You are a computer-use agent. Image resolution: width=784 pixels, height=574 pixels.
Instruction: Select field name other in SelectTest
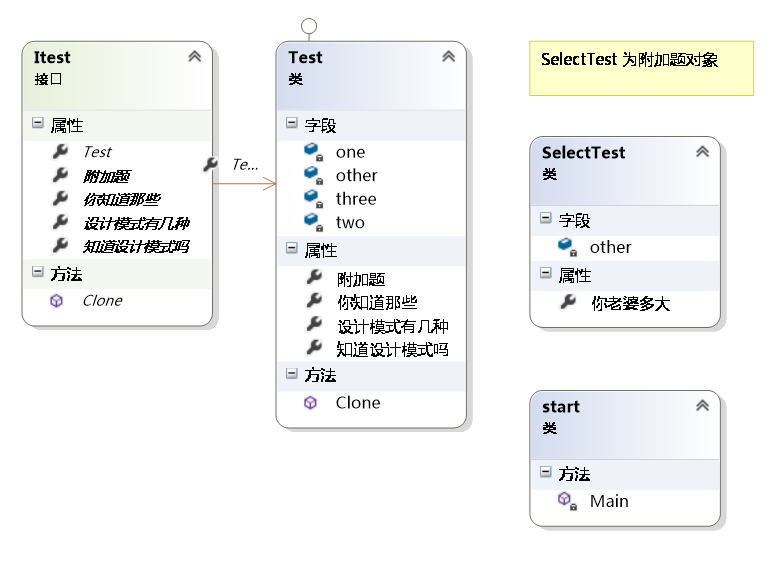tap(610, 247)
